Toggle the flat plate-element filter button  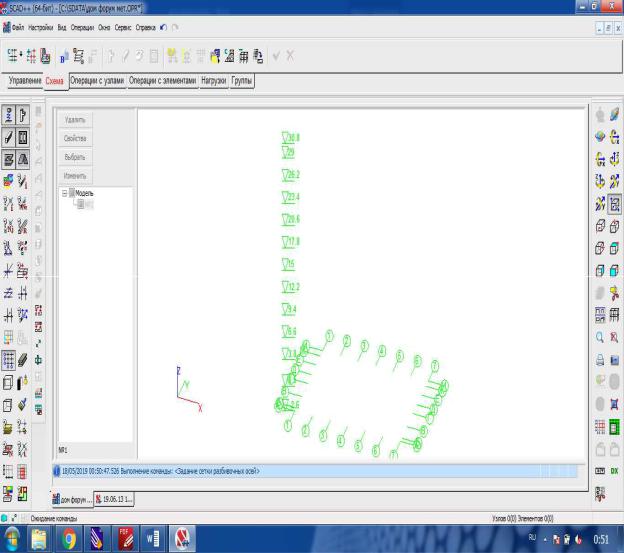coord(8,160)
